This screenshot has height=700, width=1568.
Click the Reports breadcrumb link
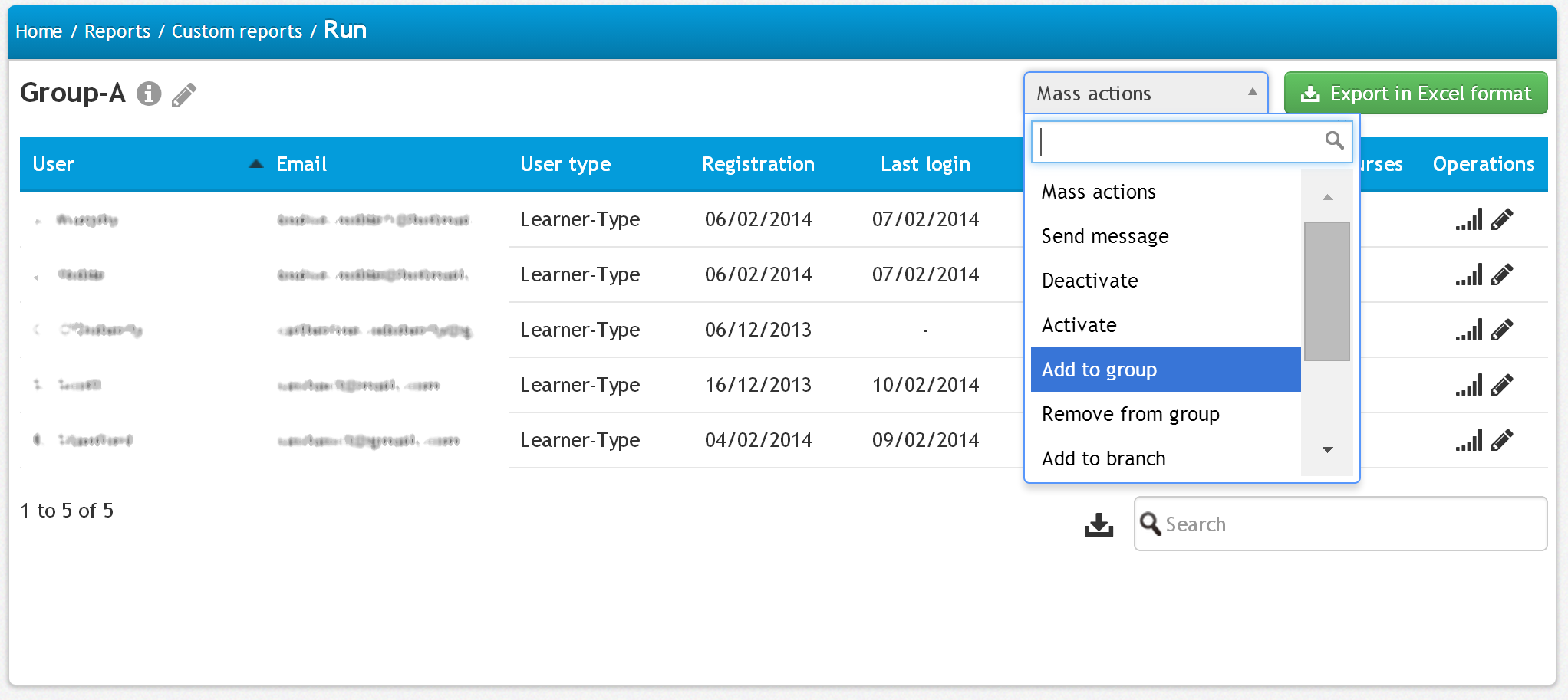click(117, 31)
